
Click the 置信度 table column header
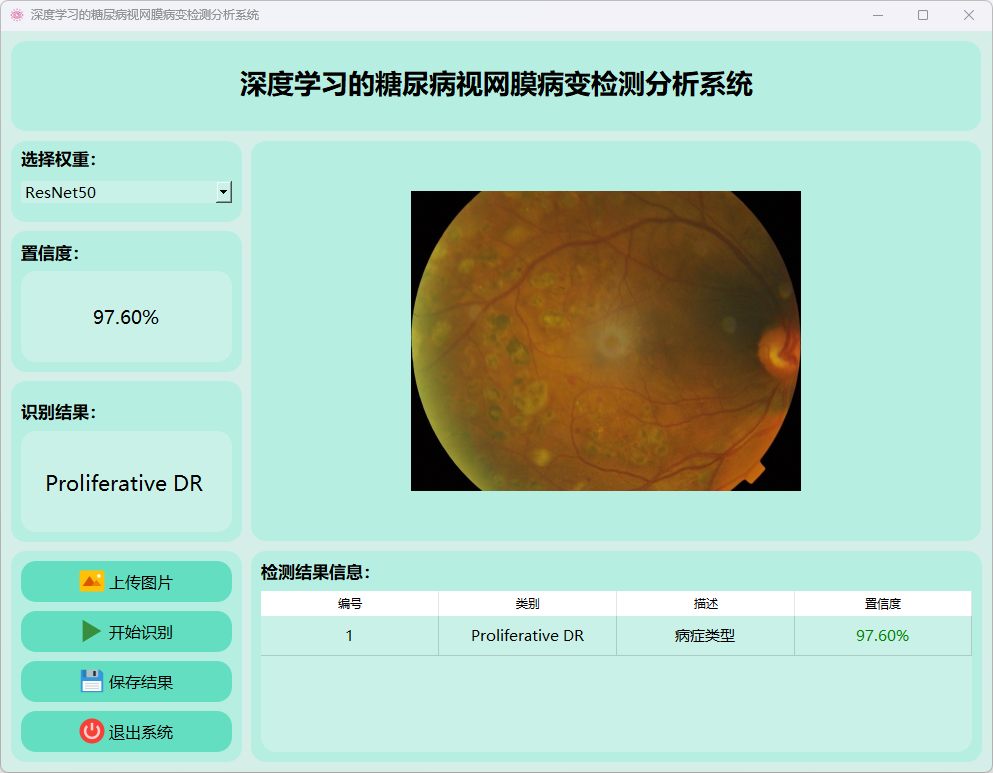pos(882,603)
